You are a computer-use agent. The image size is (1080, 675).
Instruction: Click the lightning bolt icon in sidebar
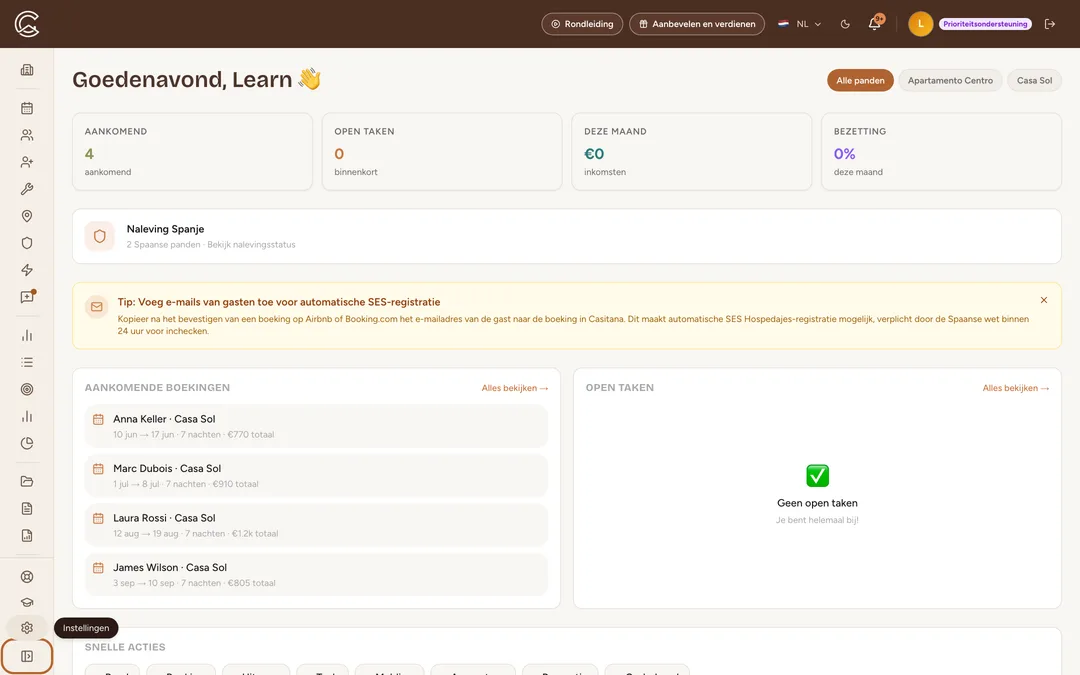pyautogui.click(x=27, y=270)
